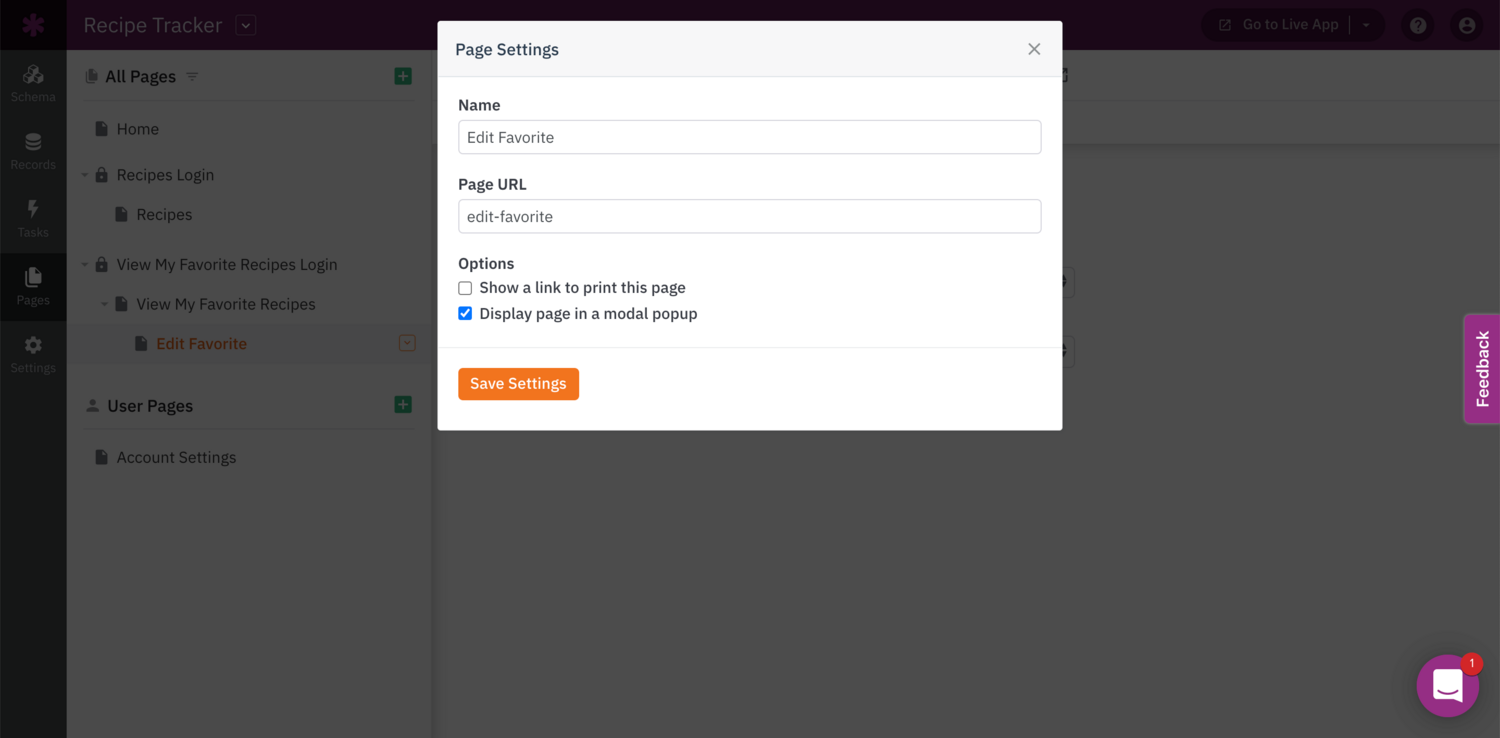Click into the Page URL field

point(749,216)
